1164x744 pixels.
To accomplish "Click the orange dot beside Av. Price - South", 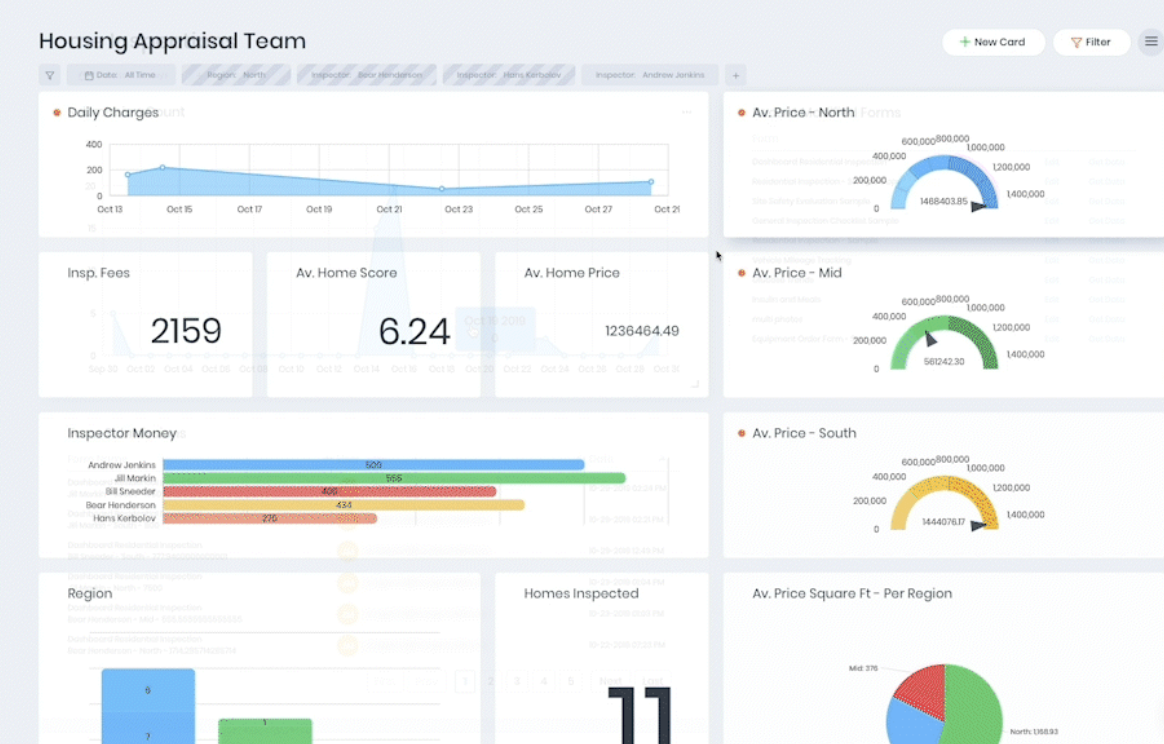I will point(741,433).
